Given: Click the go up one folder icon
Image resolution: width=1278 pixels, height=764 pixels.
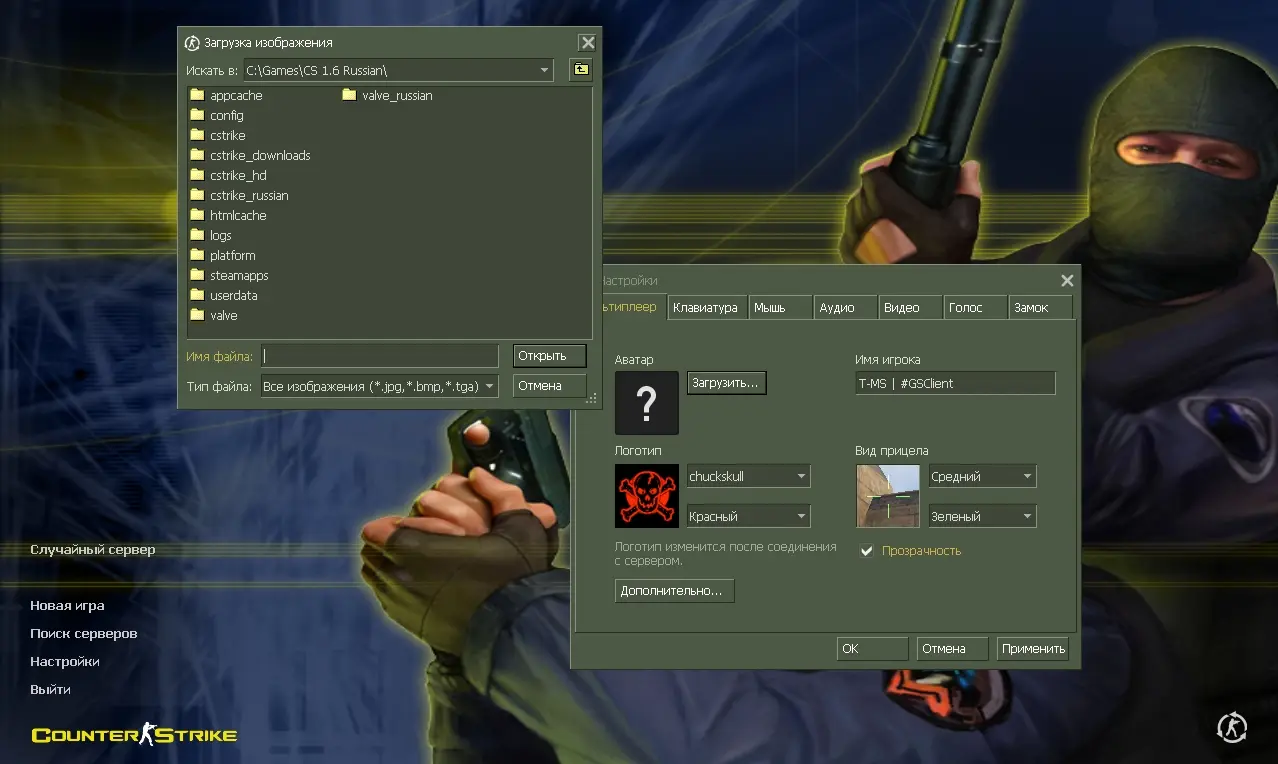Looking at the screenshot, I should point(581,70).
